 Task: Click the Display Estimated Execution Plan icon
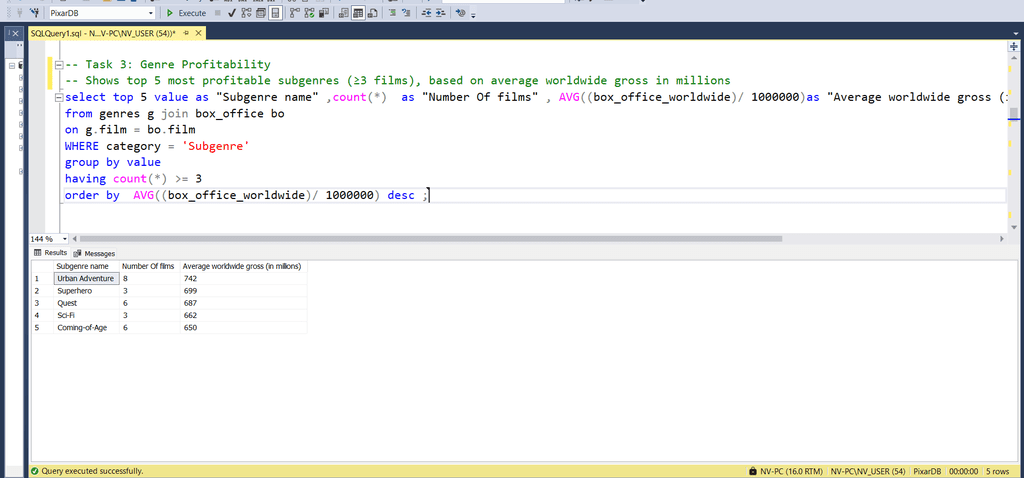(x=247, y=13)
